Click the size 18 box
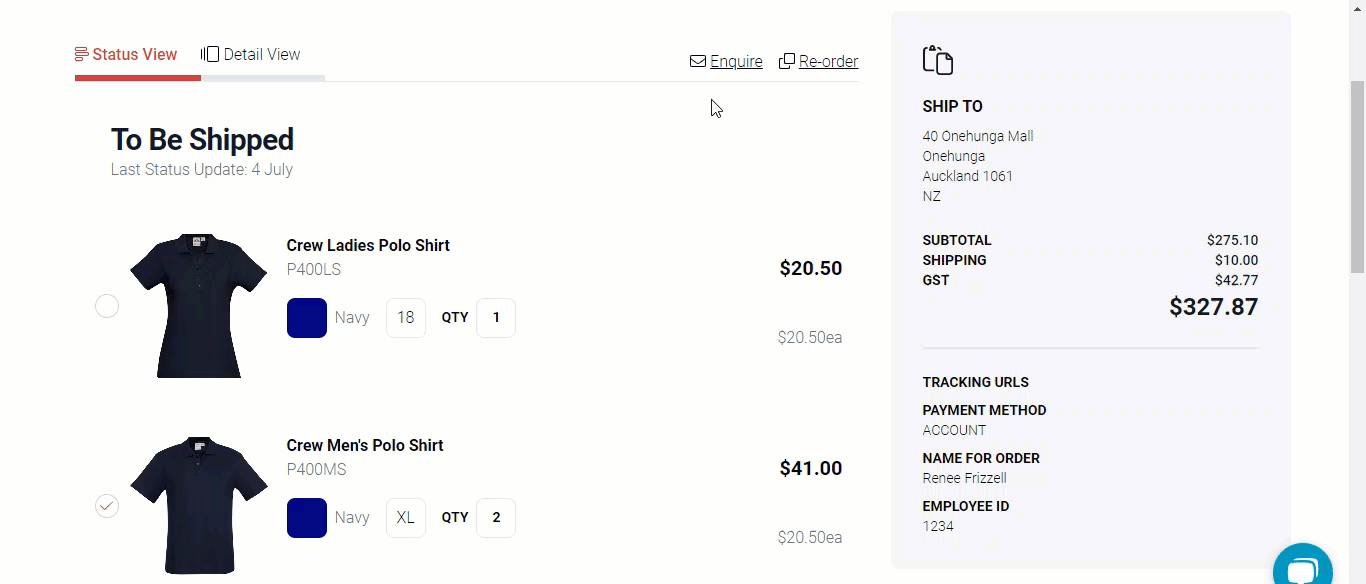The image size is (1366, 584). pos(405,318)
